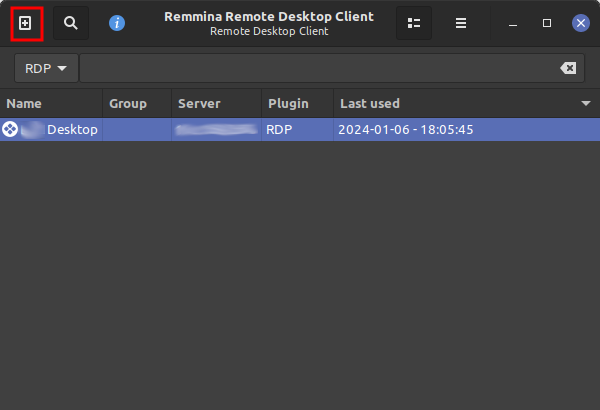Focus the quick connect server input
600x410 pixels.
(x=332, y=68)
